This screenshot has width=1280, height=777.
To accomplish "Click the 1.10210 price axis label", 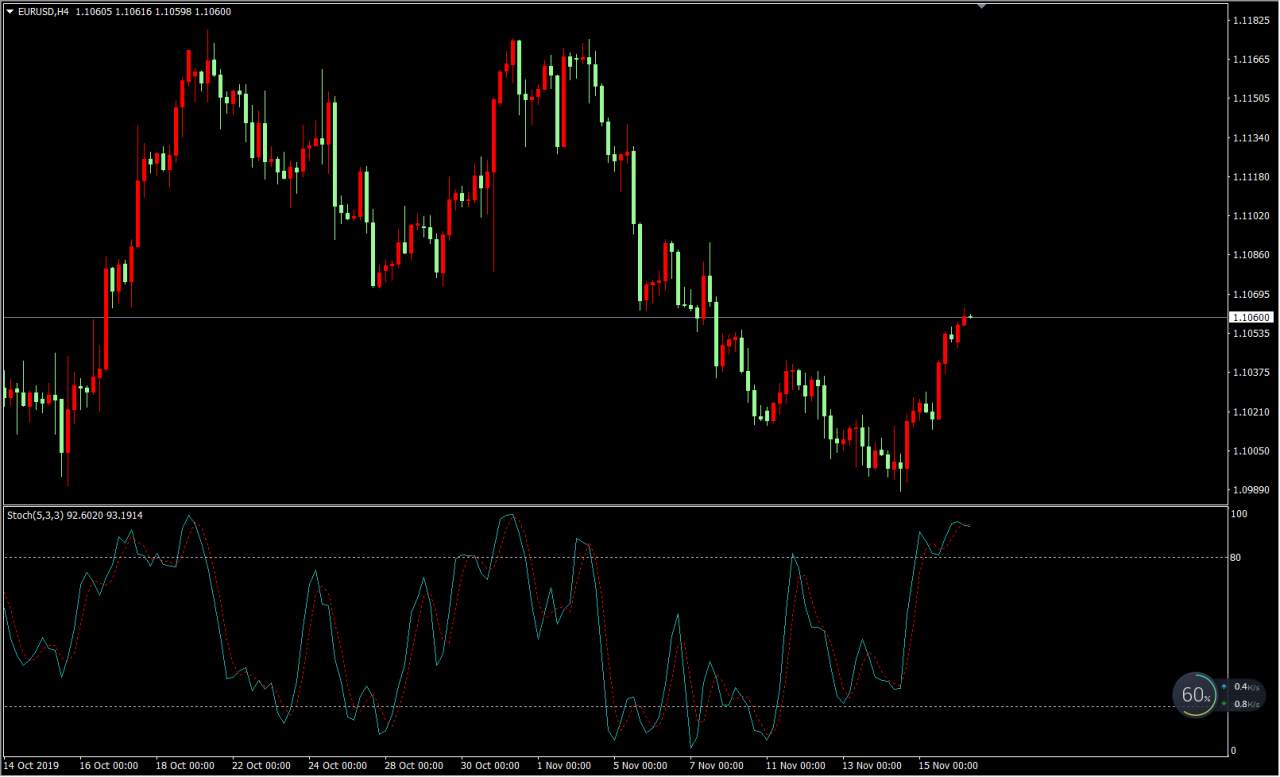I will point(1250,412).
